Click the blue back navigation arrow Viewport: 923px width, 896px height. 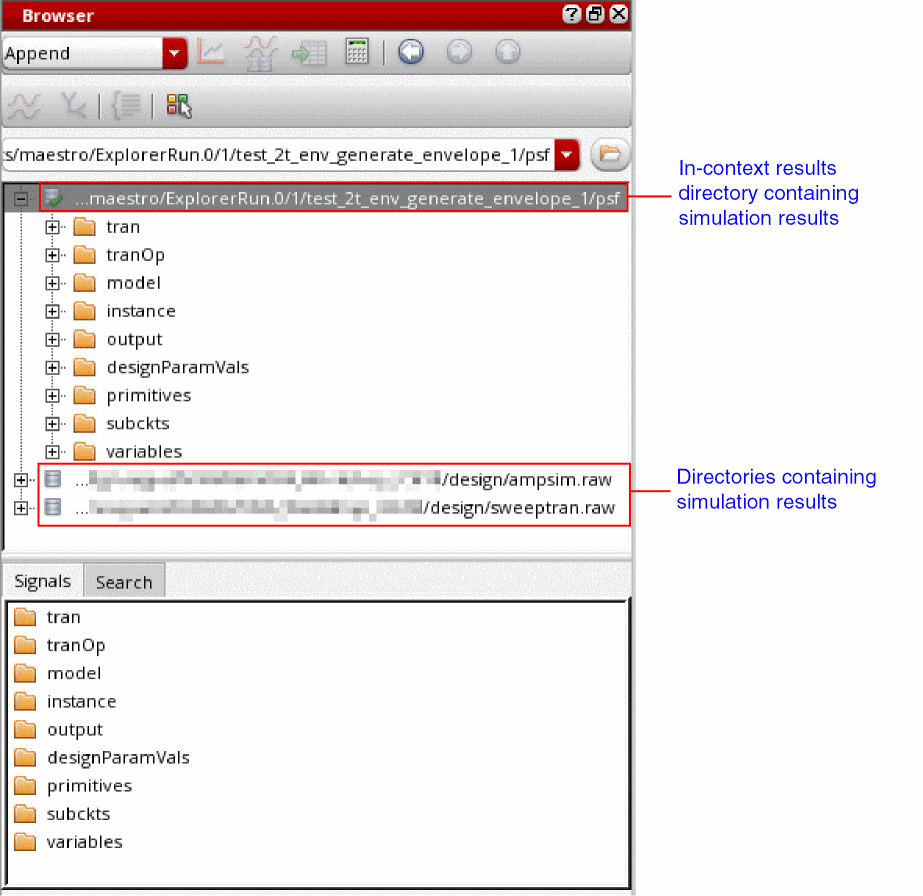tap(411, 52)
